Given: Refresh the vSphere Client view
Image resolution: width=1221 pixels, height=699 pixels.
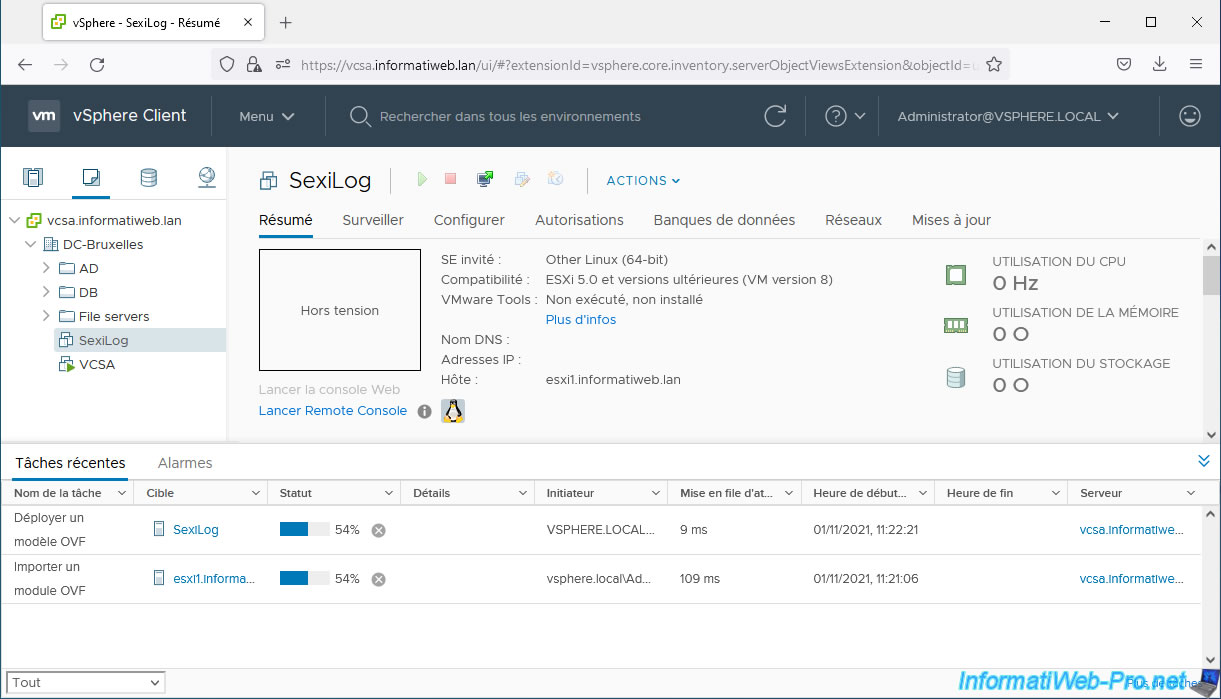Looking at the screenshot, I should coord(775,116).
